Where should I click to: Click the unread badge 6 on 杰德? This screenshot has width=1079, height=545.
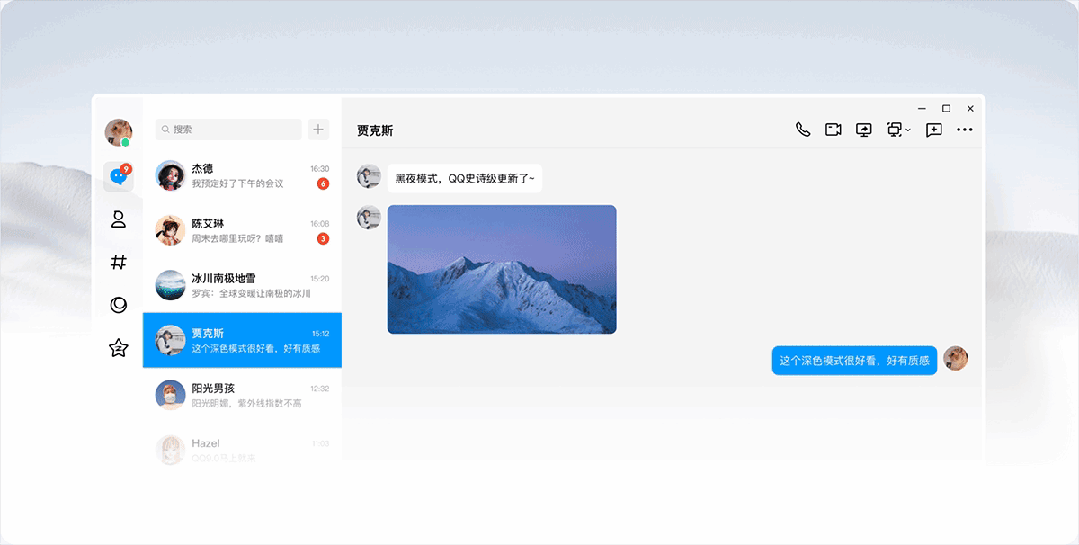tap(323, 184)
